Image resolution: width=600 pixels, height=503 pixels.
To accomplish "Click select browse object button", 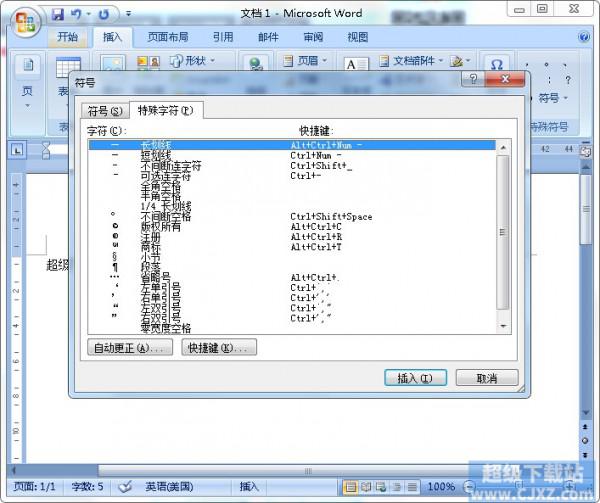I will click(x=585, y=441).
